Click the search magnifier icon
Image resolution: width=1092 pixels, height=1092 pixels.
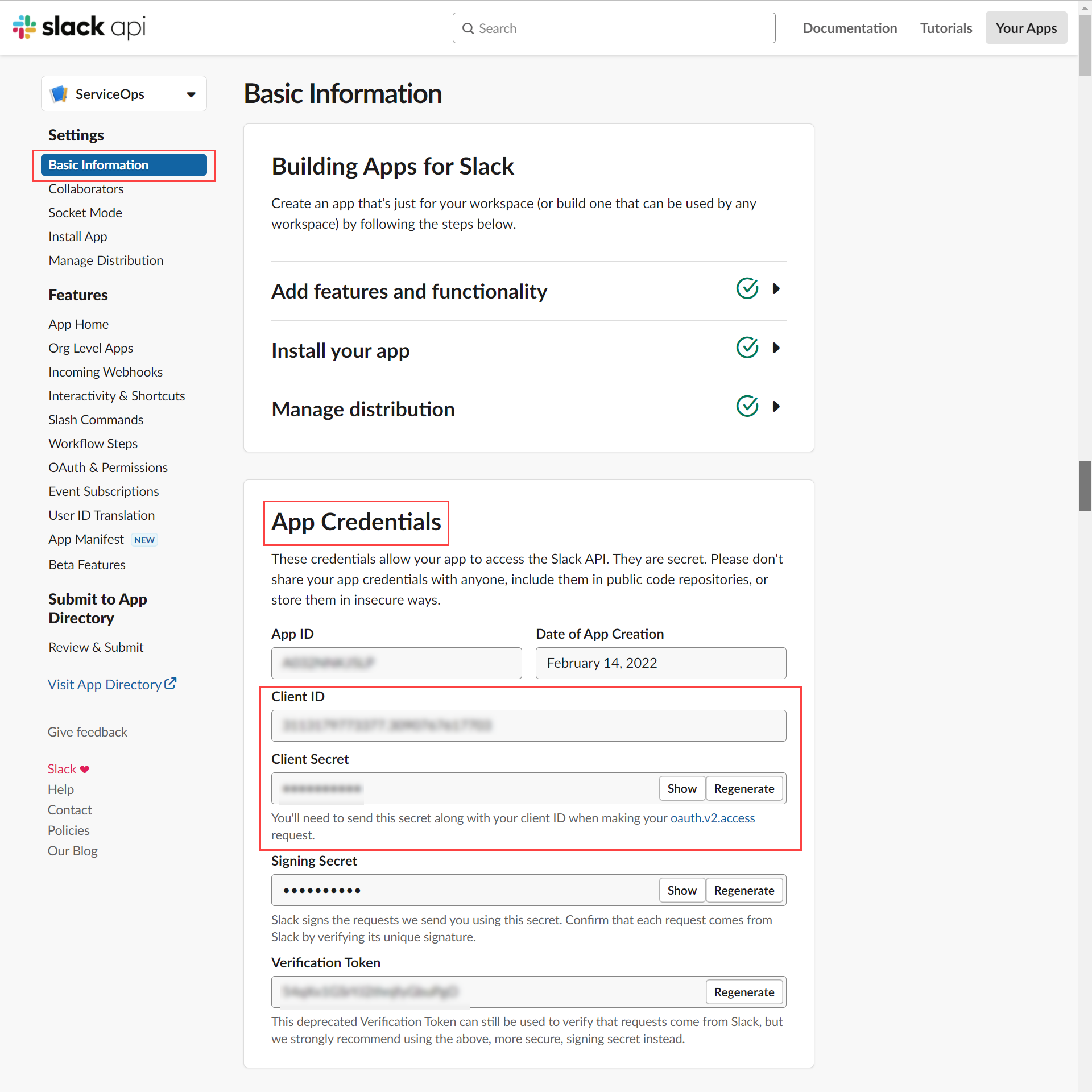[x=468, y=28]
